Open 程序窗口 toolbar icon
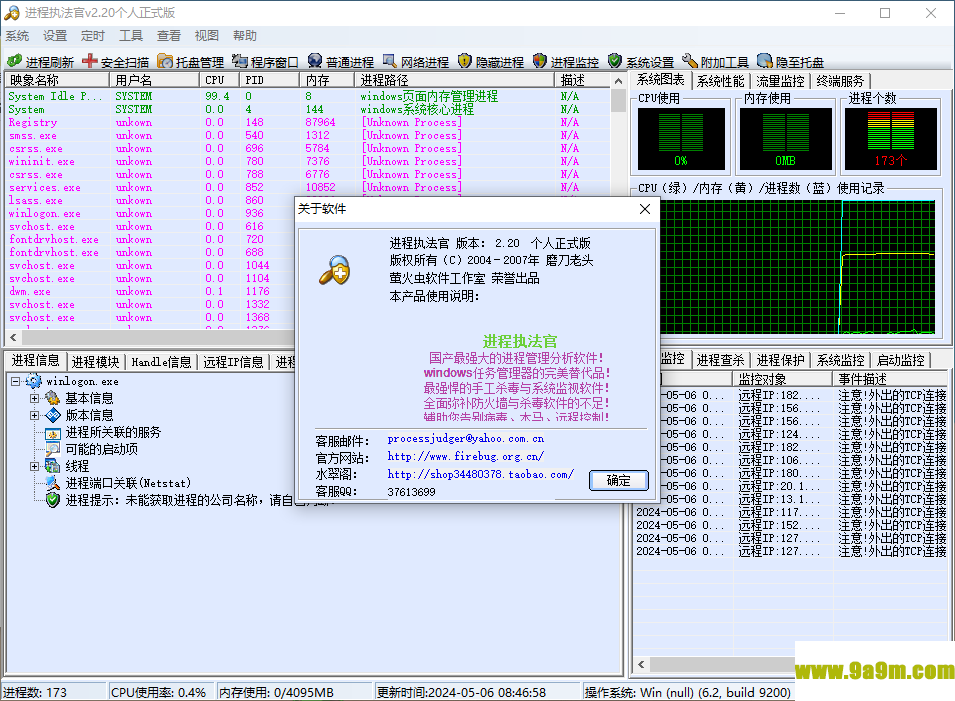 239,61
